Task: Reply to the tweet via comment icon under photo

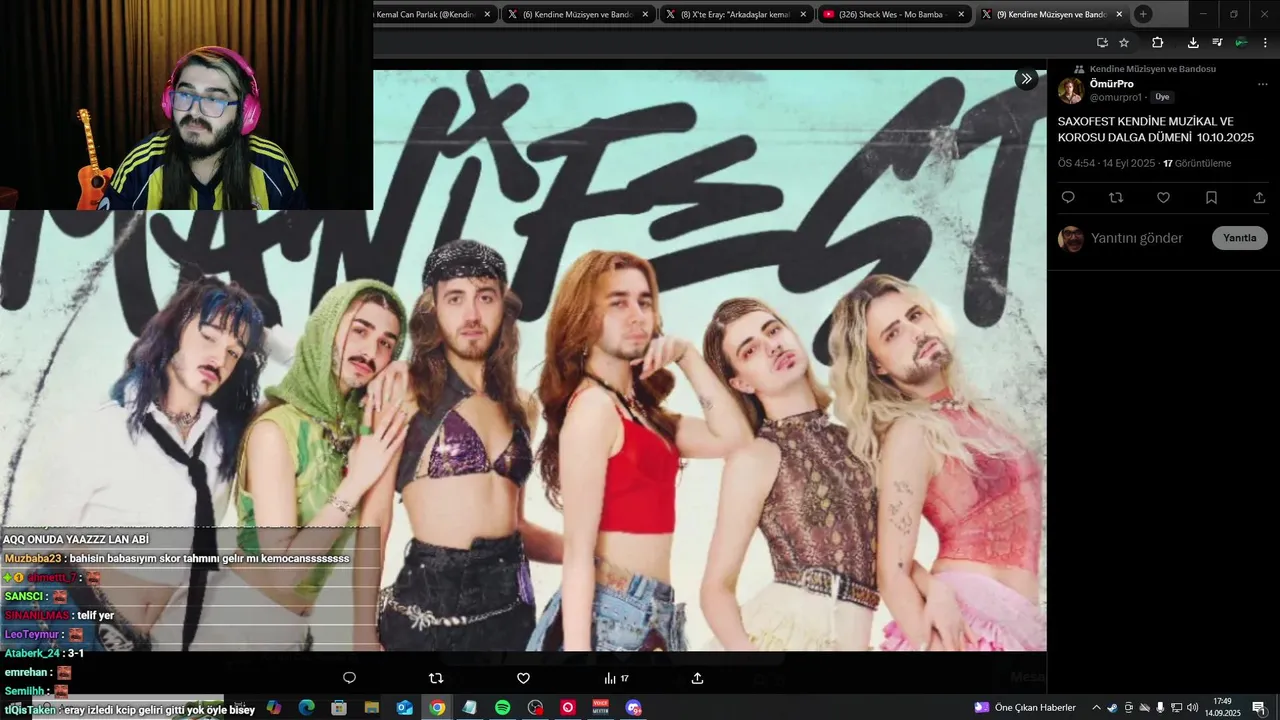Action: pos(349,678)
